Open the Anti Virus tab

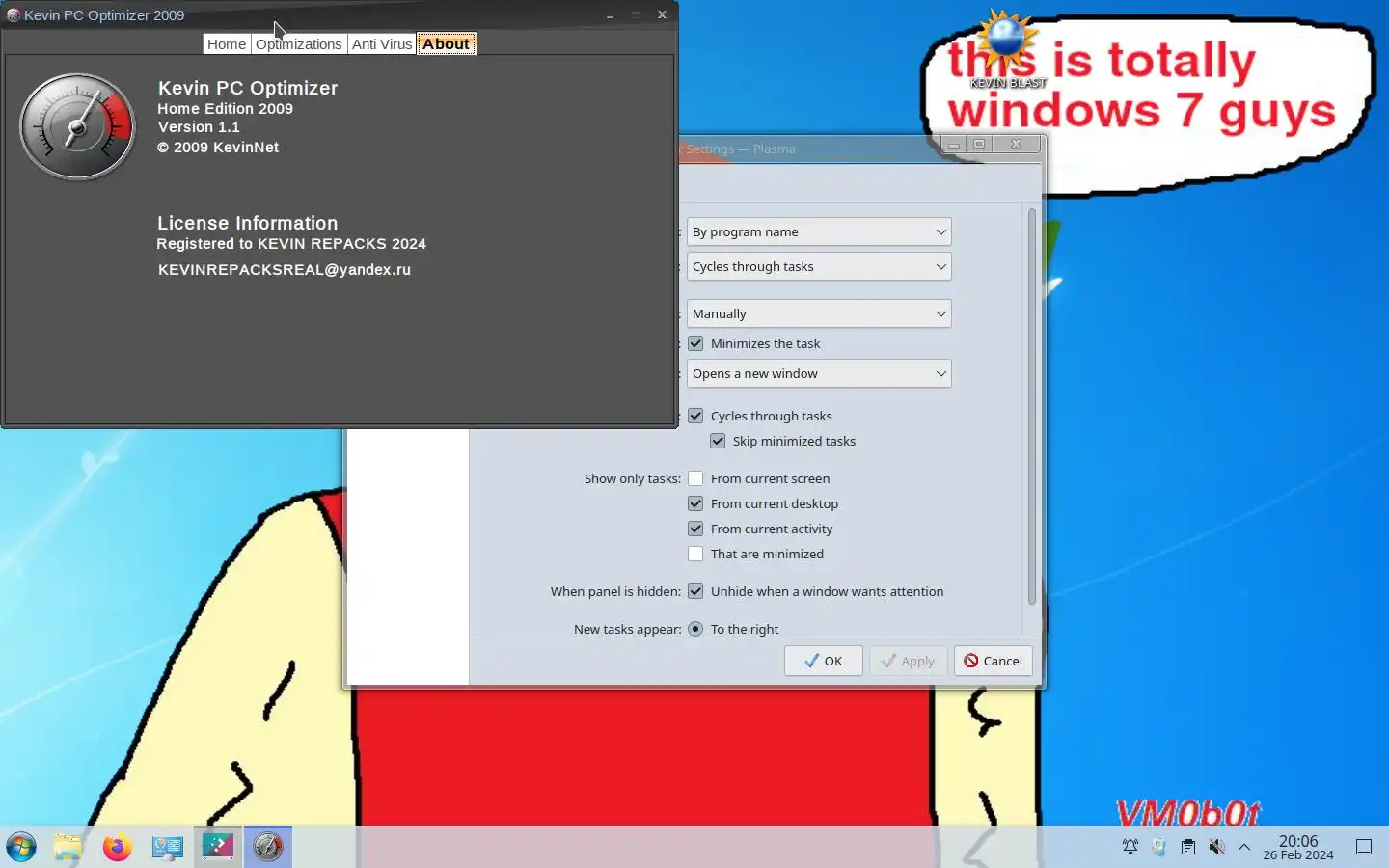click(382, 44)
